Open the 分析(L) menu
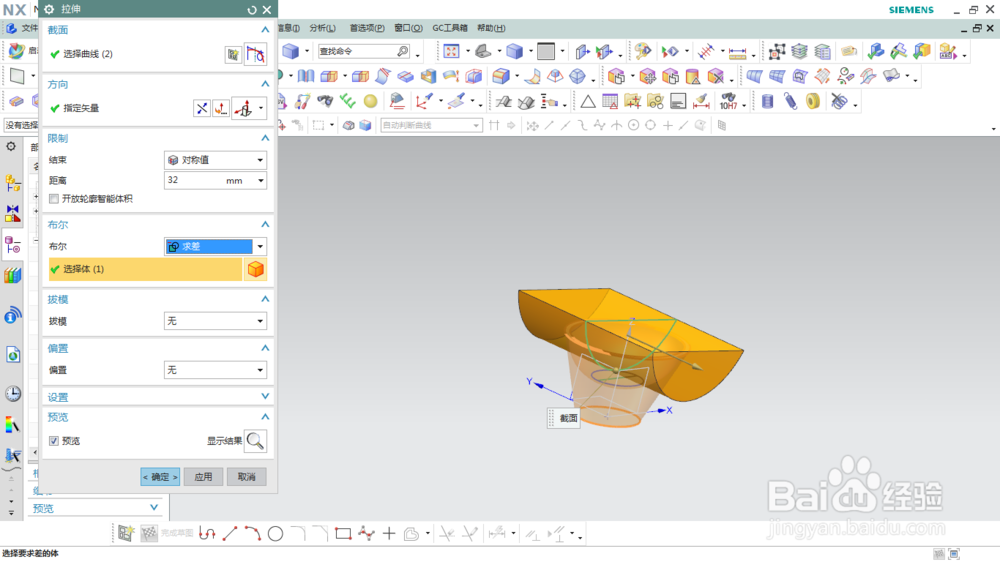The width and height of the screenshot is (1000, 562). pos(323,28)
